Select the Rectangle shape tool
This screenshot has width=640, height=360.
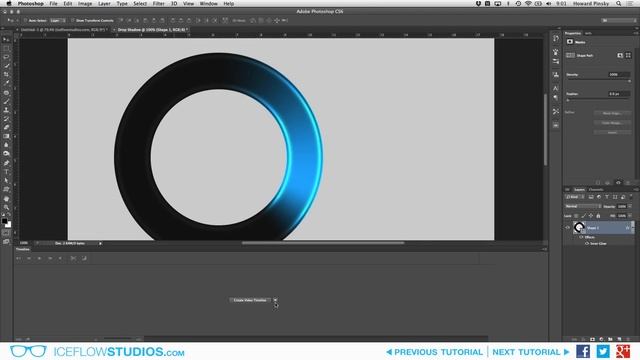tap(6, 189)
